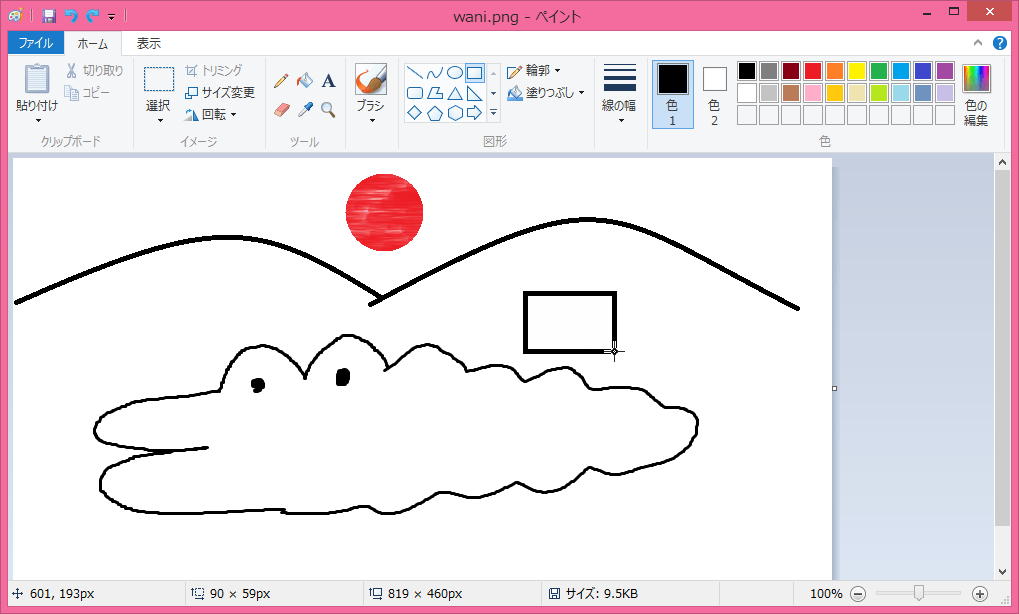Choose the Line shape
The height and width of the screenshot is (614, 1019).
coord(415,73)
